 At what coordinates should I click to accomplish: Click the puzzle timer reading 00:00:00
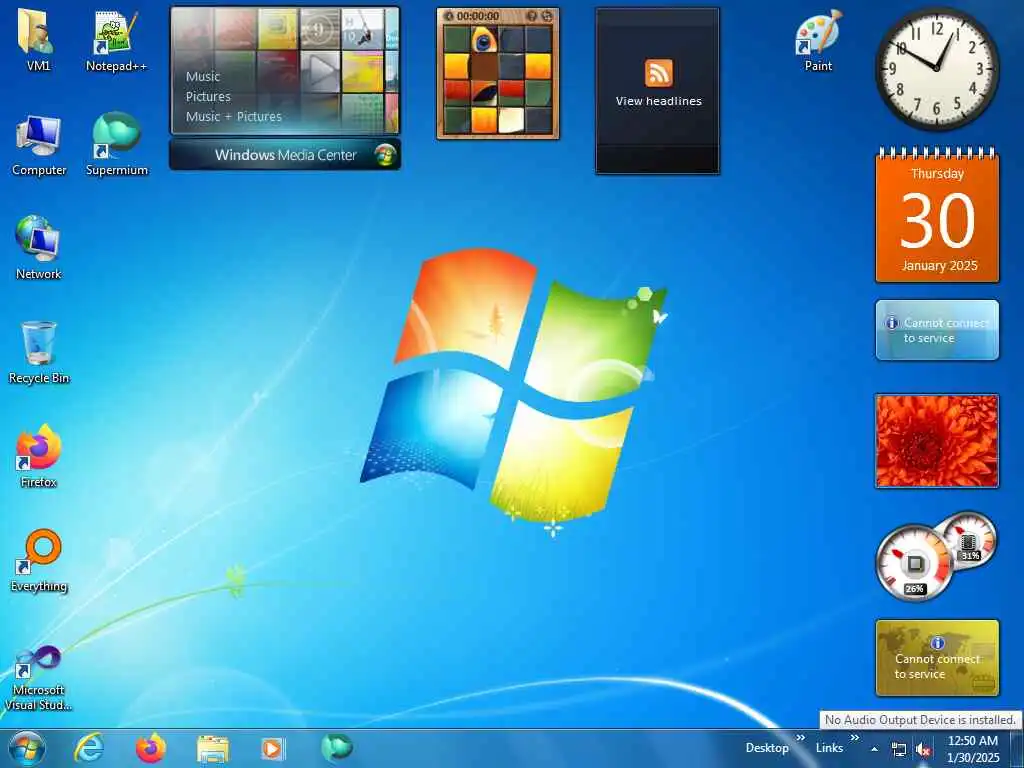pos(477,16)
